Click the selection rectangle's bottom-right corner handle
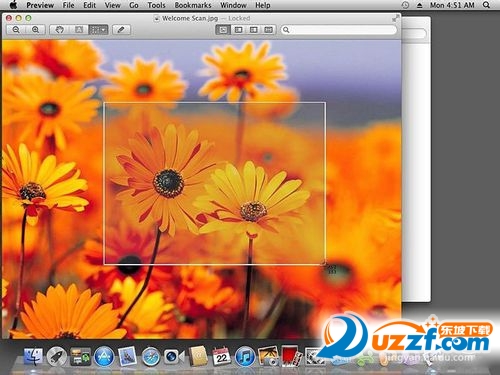The height and width of the screenshot is (375, 500). (x=325, y=264)
